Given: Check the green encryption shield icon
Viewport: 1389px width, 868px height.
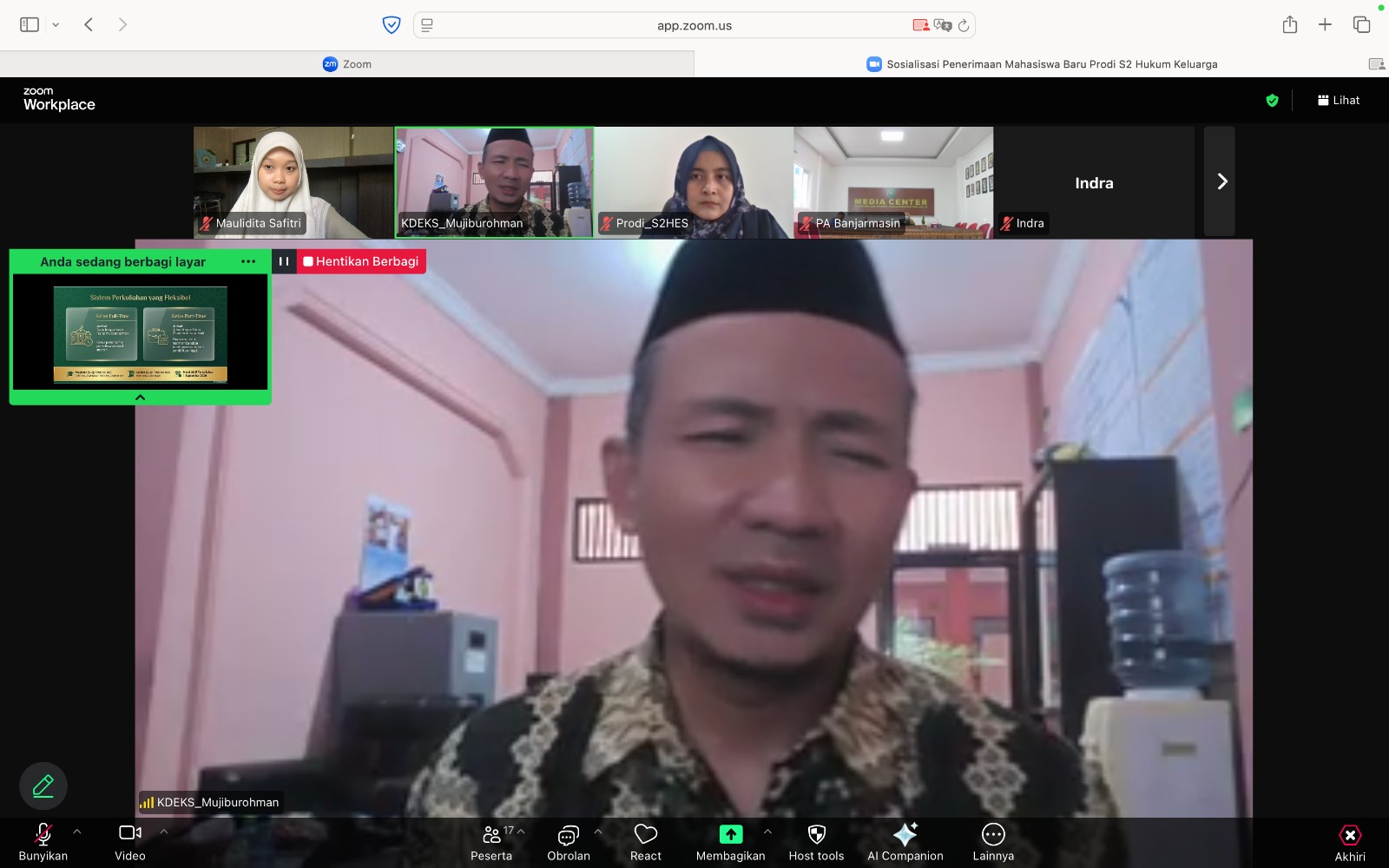Looking at the screenshot, I should (x=1272, y=101).
